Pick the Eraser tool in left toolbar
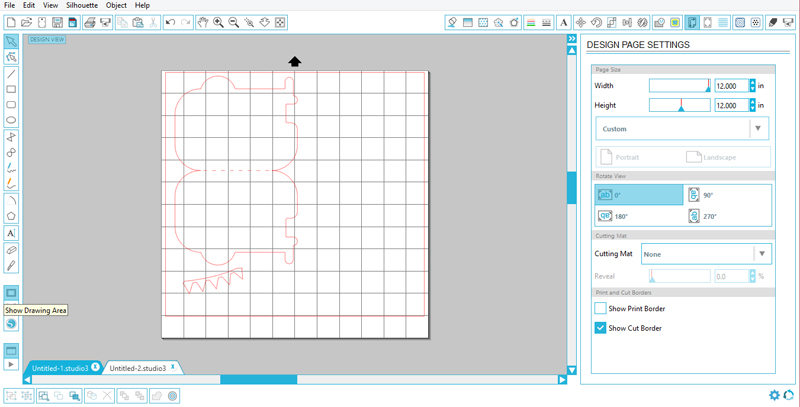800x407 pixels. pyautogui.click(x=11, y=250)
